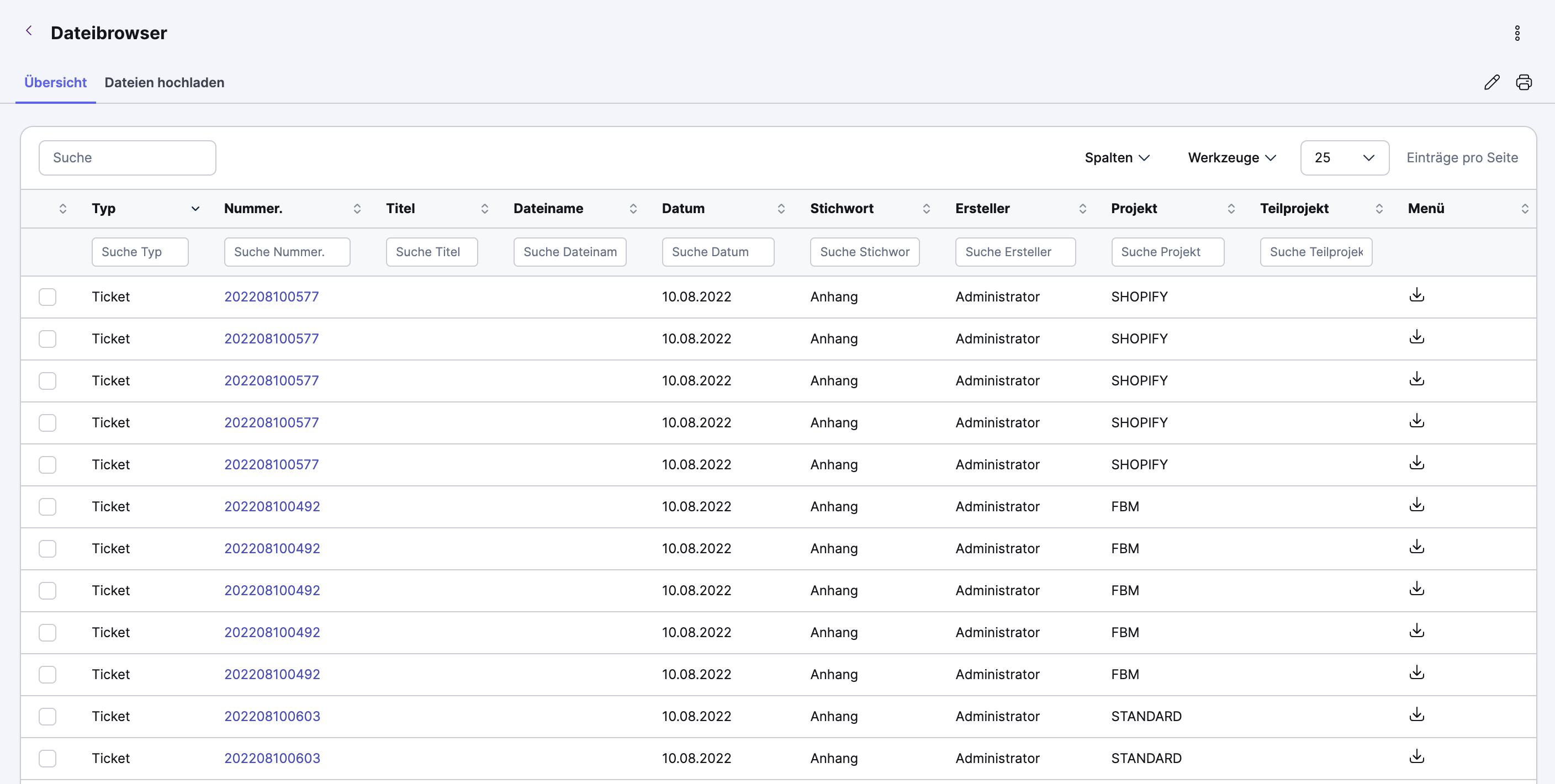Switch to the Dateien hochladen tab
This screenshot has width=1555, height=784.
pyautogui.click(x=164, y=83)
